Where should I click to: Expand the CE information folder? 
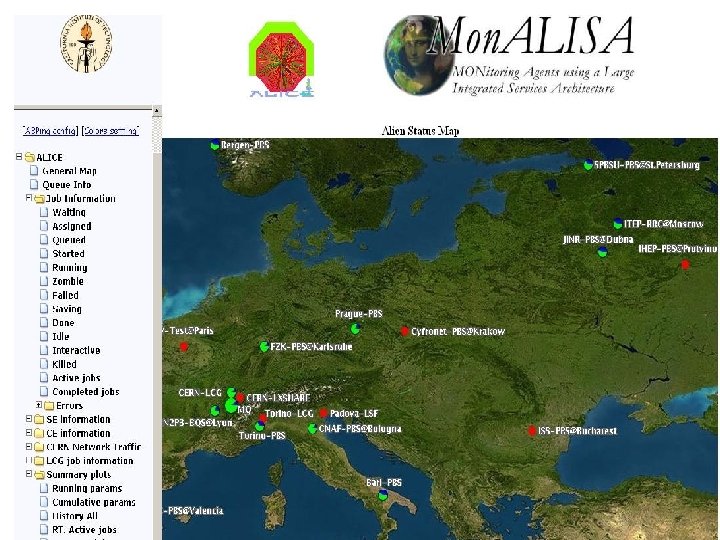coord(28,433)
